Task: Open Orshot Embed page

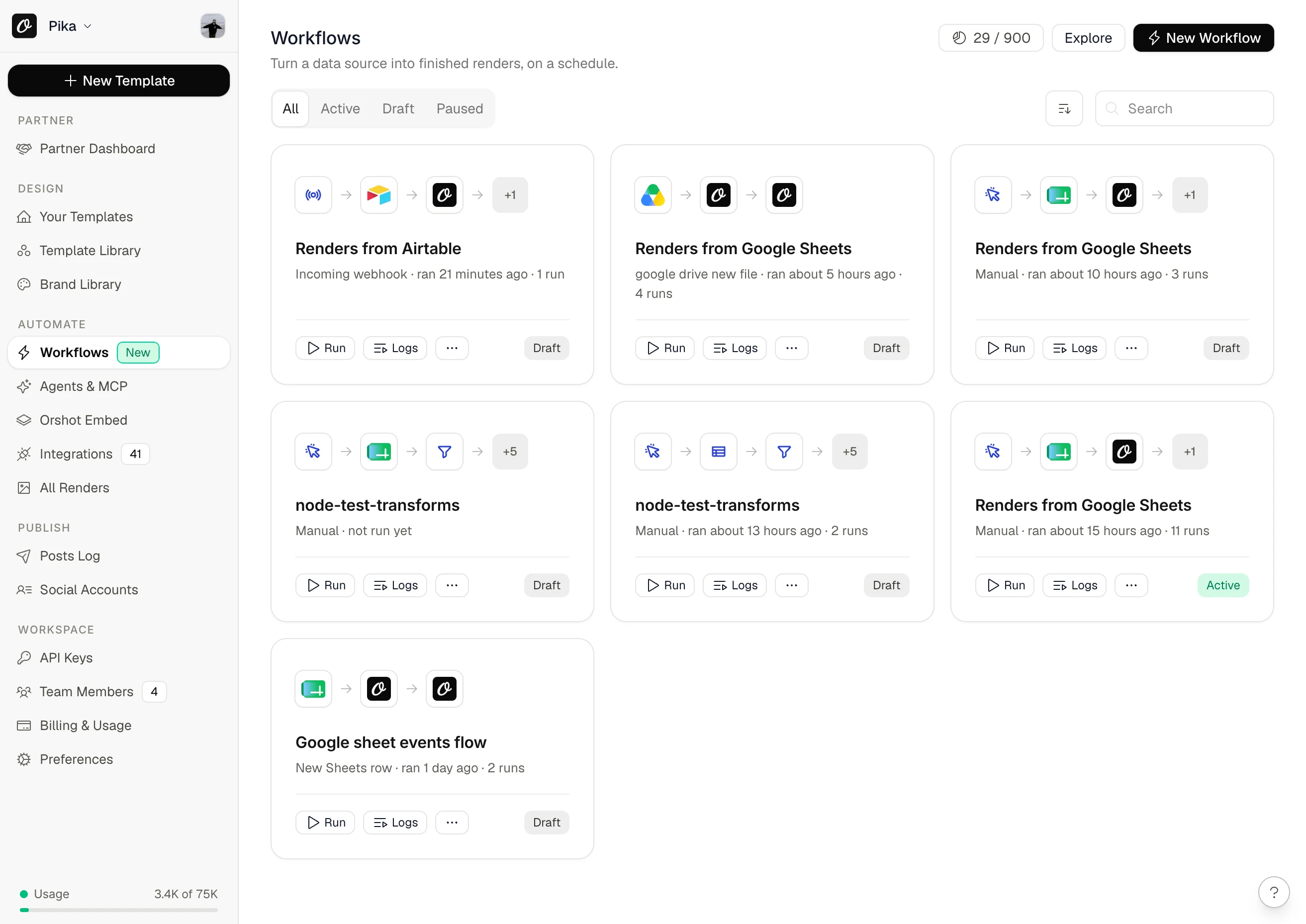Action: coord(119,420)
